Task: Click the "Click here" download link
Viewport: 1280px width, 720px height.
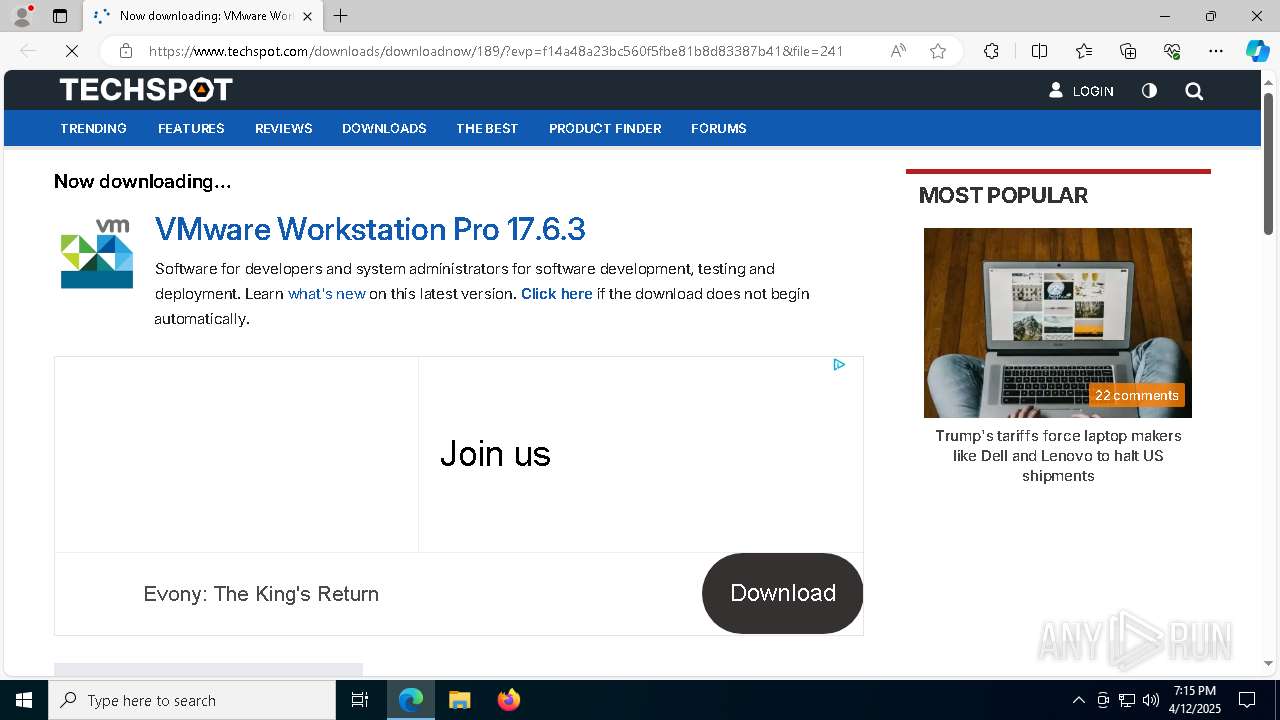Action: [x=557, y=294]
